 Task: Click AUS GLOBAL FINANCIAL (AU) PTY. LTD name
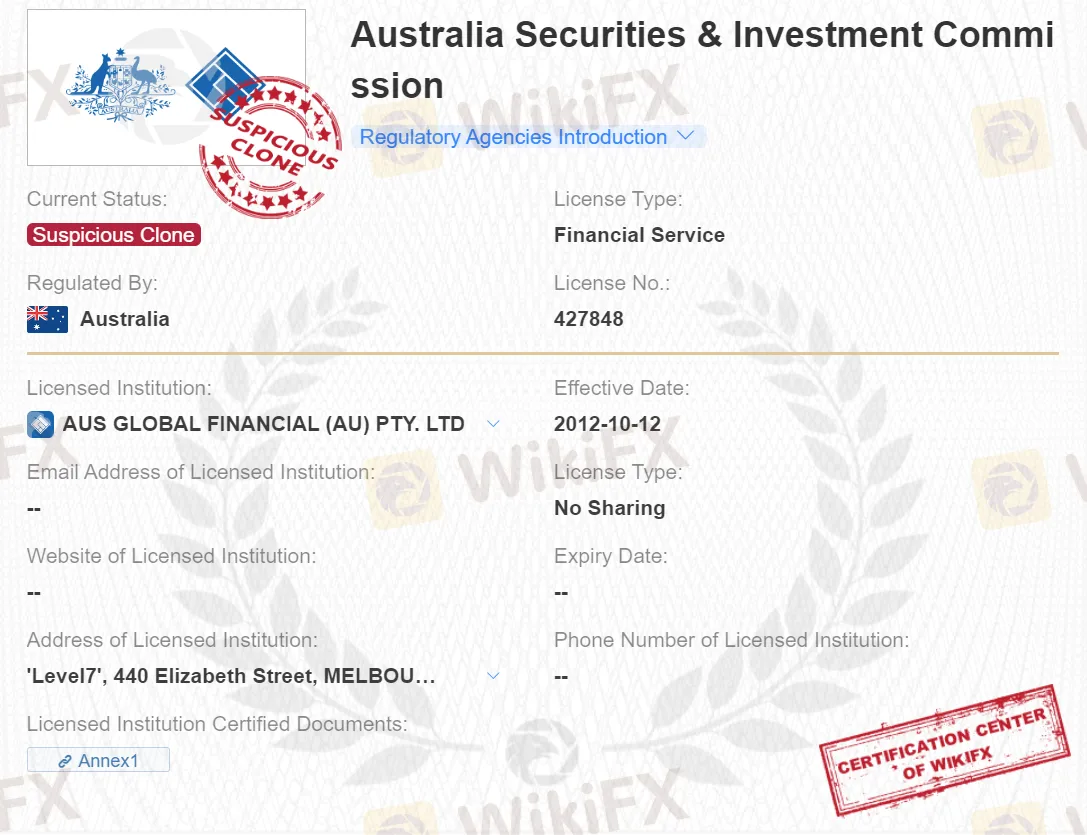click(x=264, y=424)
